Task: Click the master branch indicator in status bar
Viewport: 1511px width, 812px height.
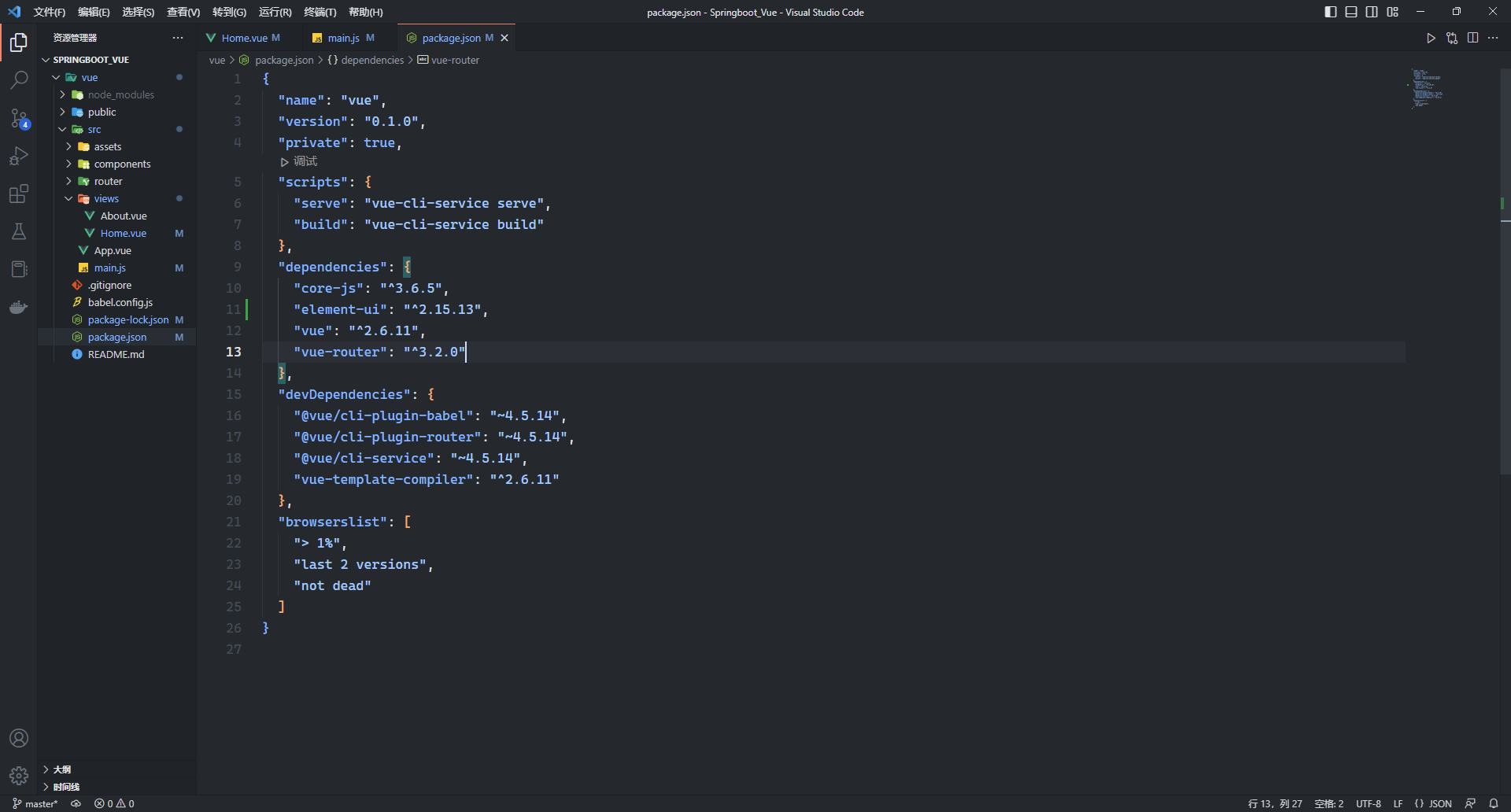Action: point(35,803)
